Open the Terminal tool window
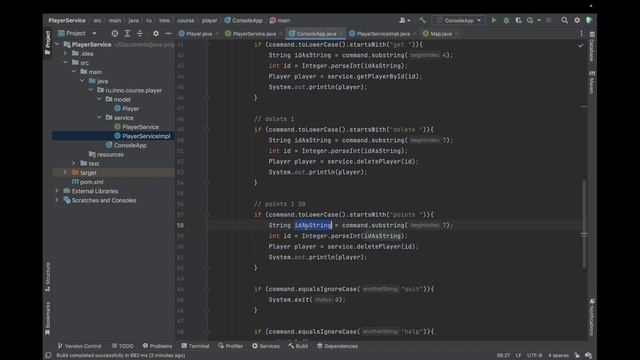This screenshot has height=360, width=640. [x=196, y=346]
